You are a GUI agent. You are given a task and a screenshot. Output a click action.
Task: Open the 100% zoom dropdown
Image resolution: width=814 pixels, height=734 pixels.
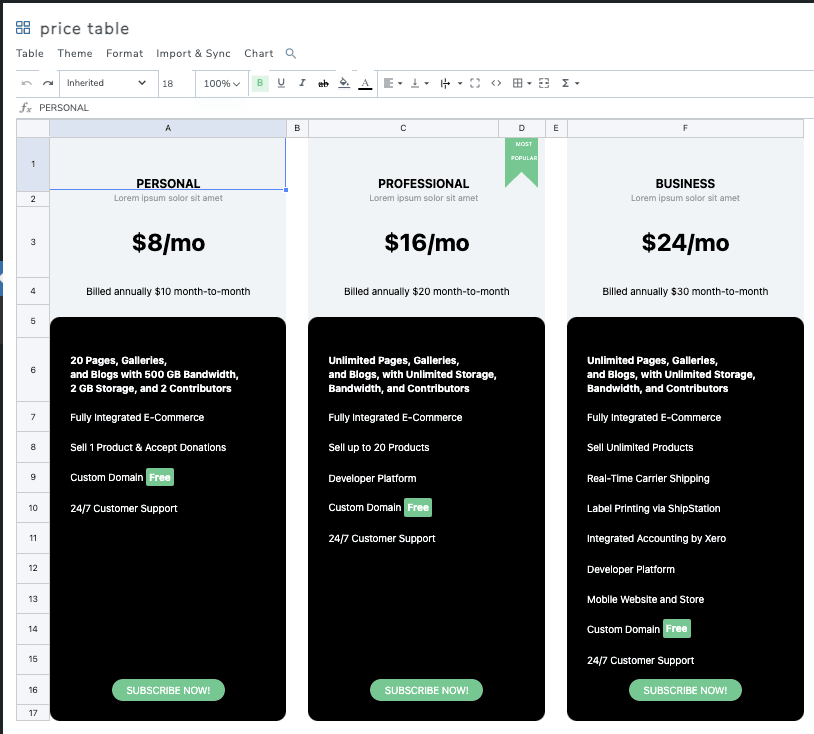(x=221, y=84)
